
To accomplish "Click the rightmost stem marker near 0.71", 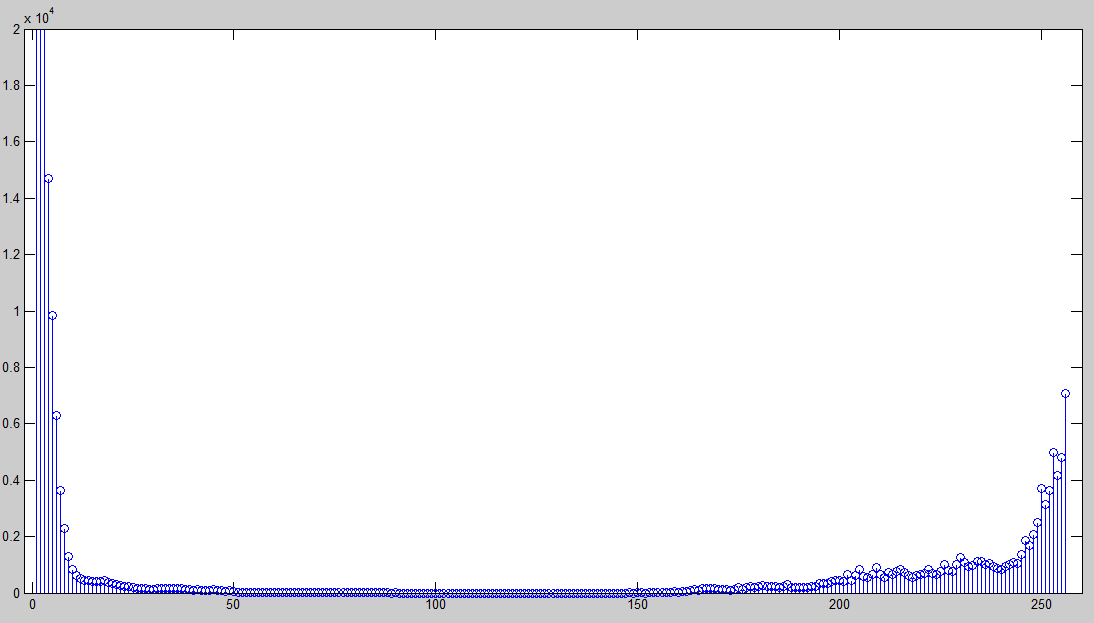I will (x=1065, y=393).
